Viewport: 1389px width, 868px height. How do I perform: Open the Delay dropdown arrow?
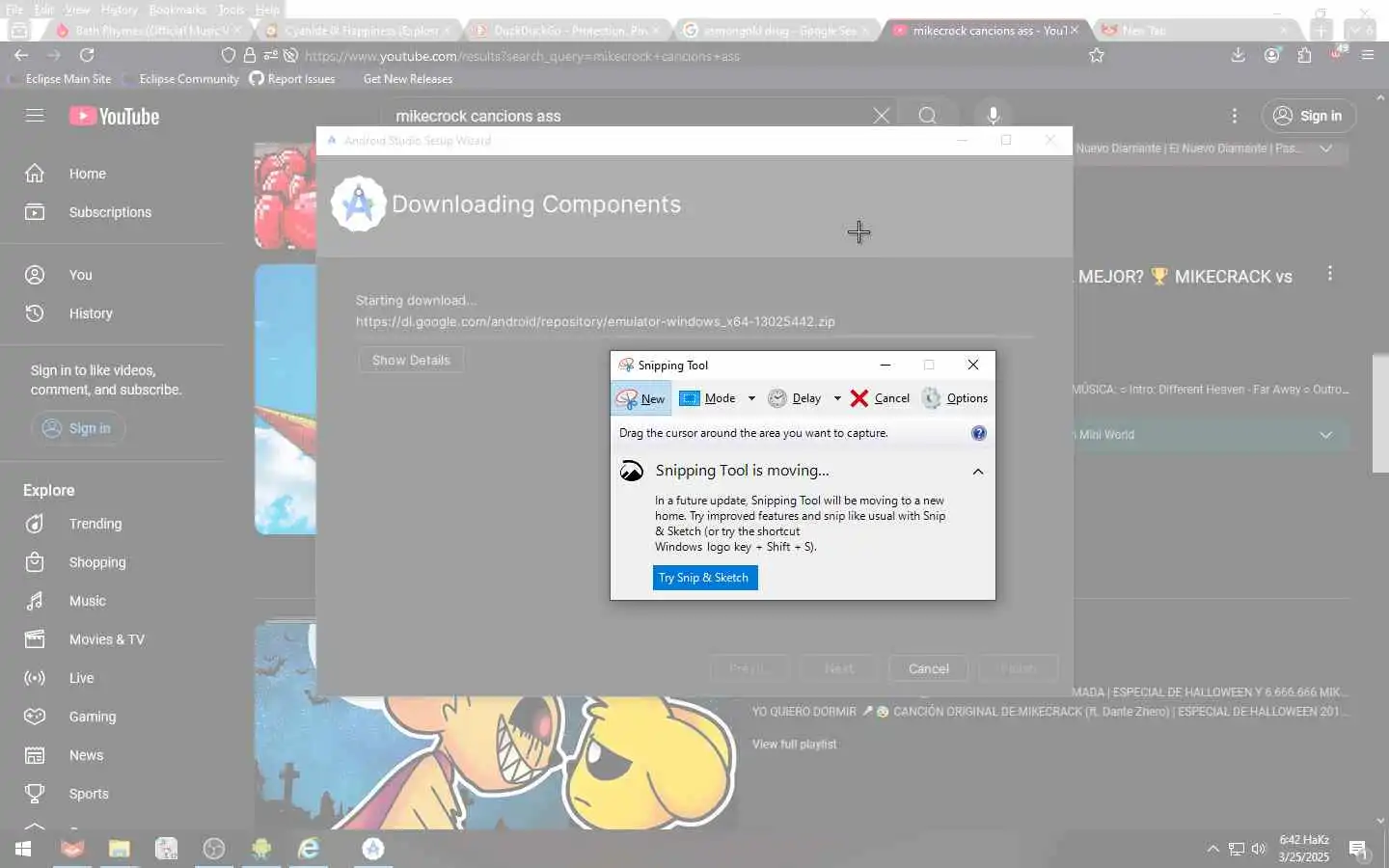coord(837,398)
